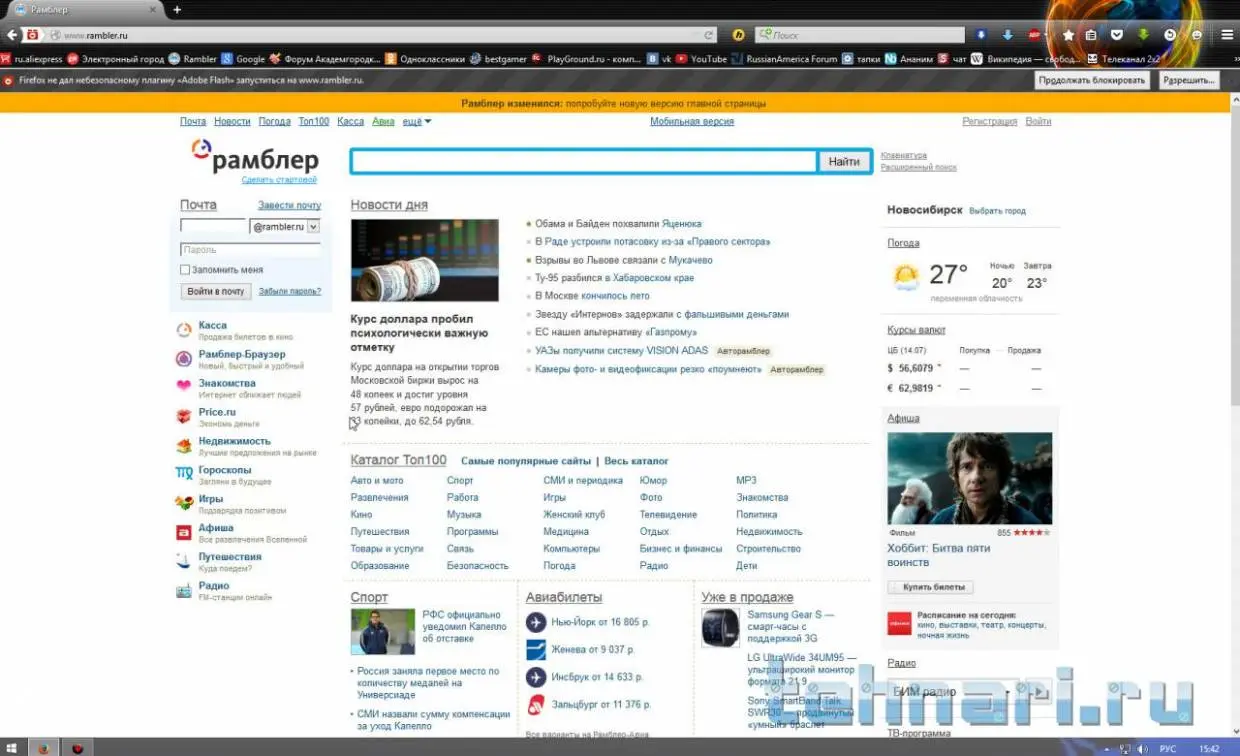Click the Rambler main search field
This screenshot has height=756, width=1240.
[x=584, y=161]
